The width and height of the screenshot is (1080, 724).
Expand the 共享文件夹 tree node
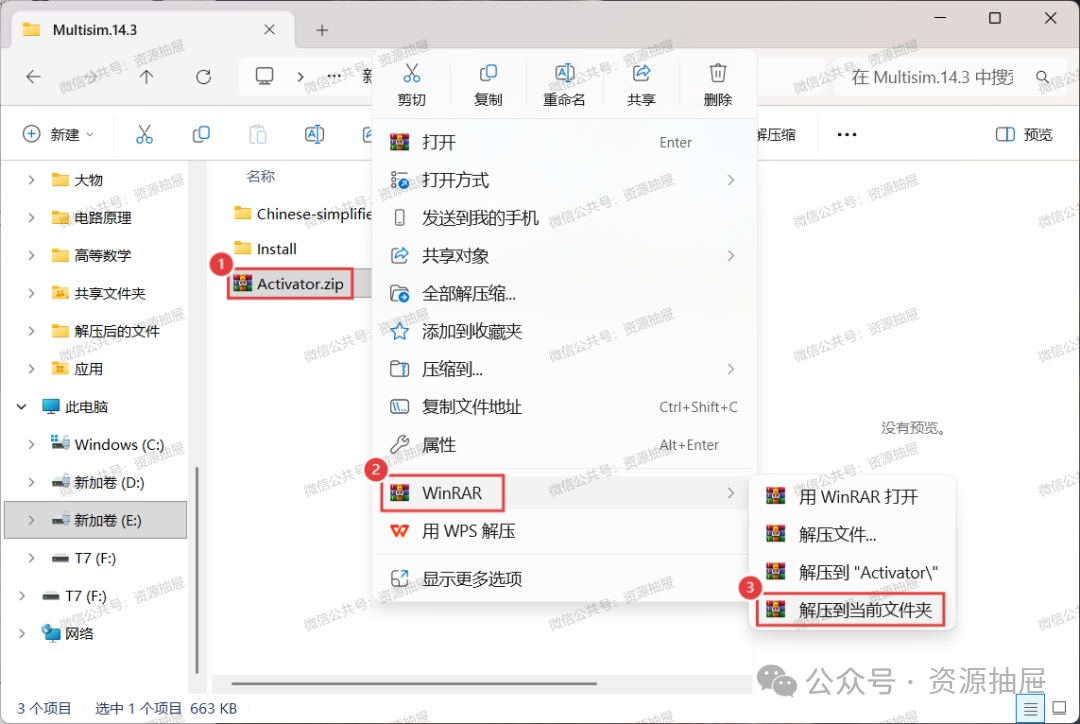click(31, 293)
